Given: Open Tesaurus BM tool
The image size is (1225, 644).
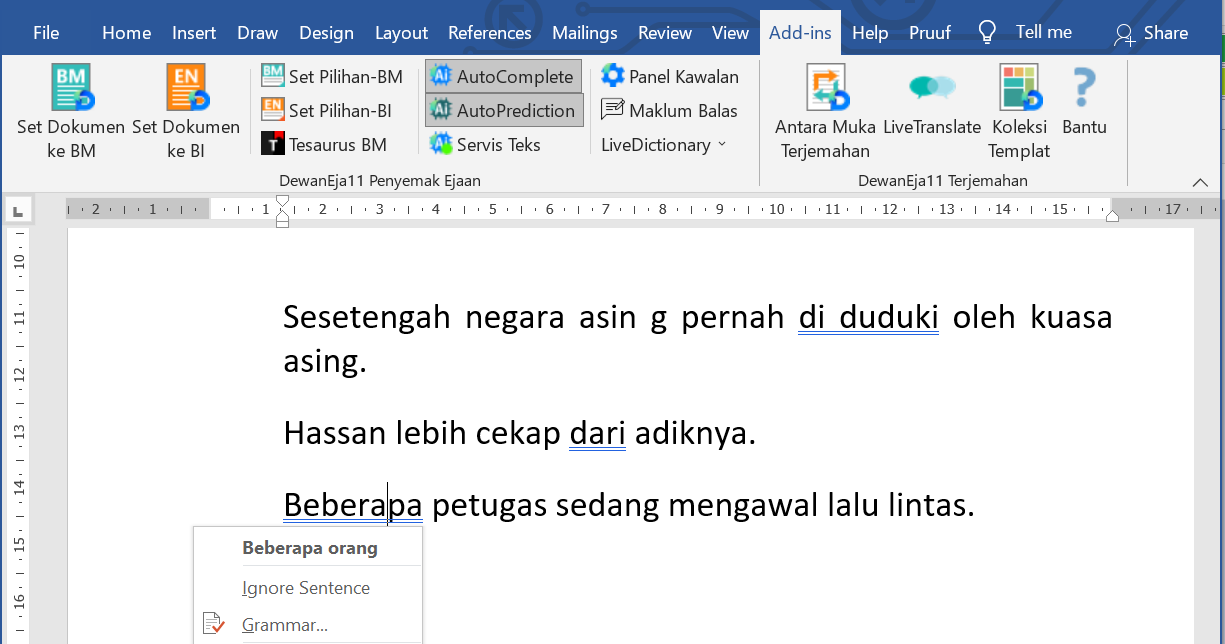Looking at the screenshot, I should coord(324,145).
